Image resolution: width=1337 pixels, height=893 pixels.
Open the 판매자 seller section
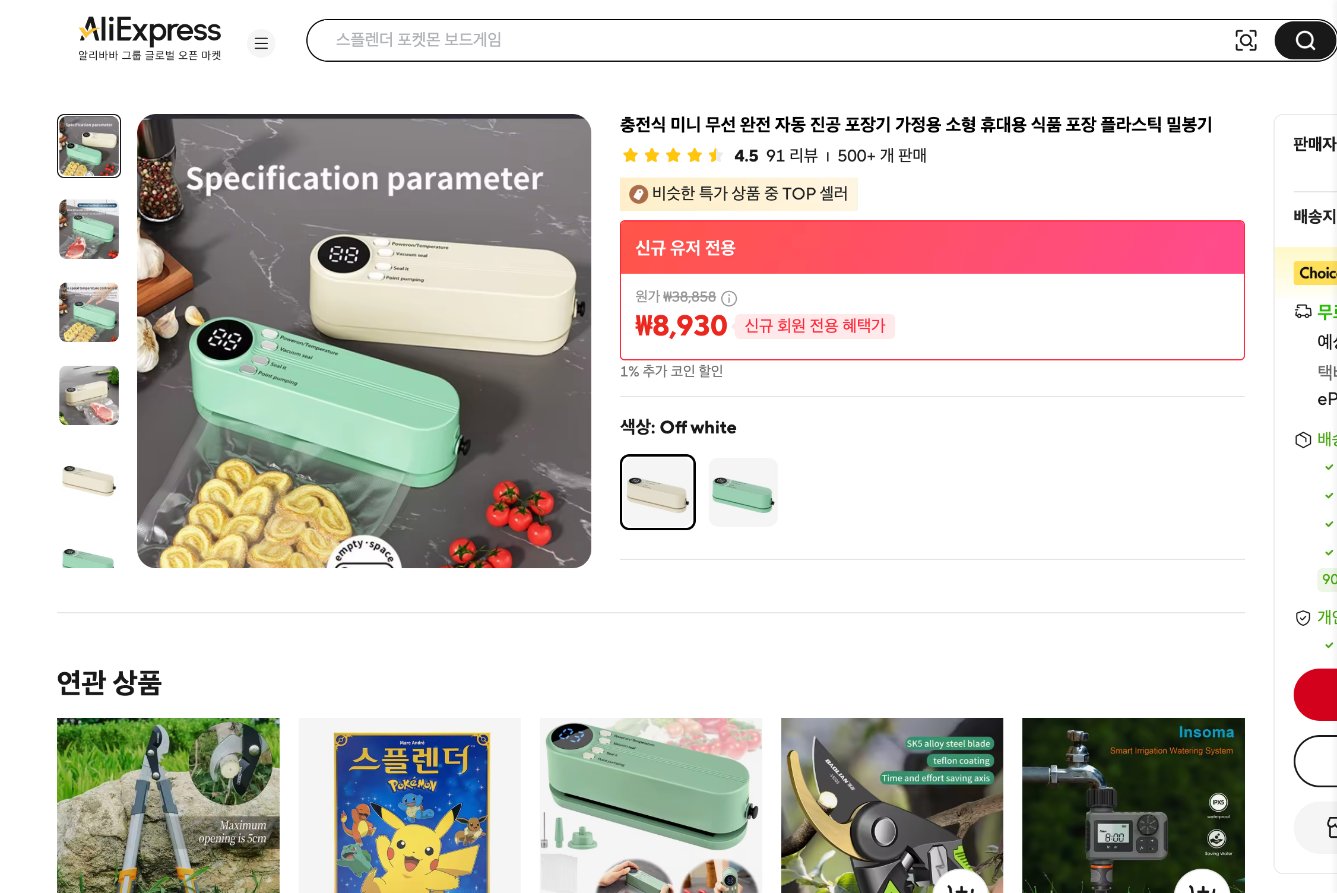click(x=1315, y=144)
